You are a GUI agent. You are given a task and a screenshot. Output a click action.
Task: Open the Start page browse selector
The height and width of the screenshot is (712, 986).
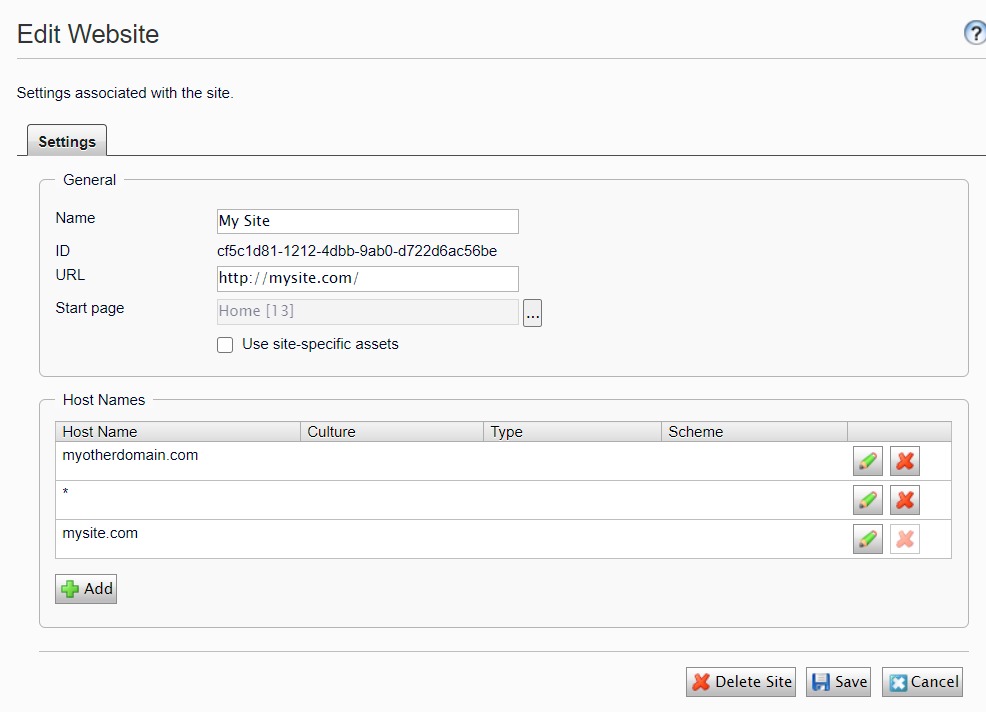click(x=532, y=313)
